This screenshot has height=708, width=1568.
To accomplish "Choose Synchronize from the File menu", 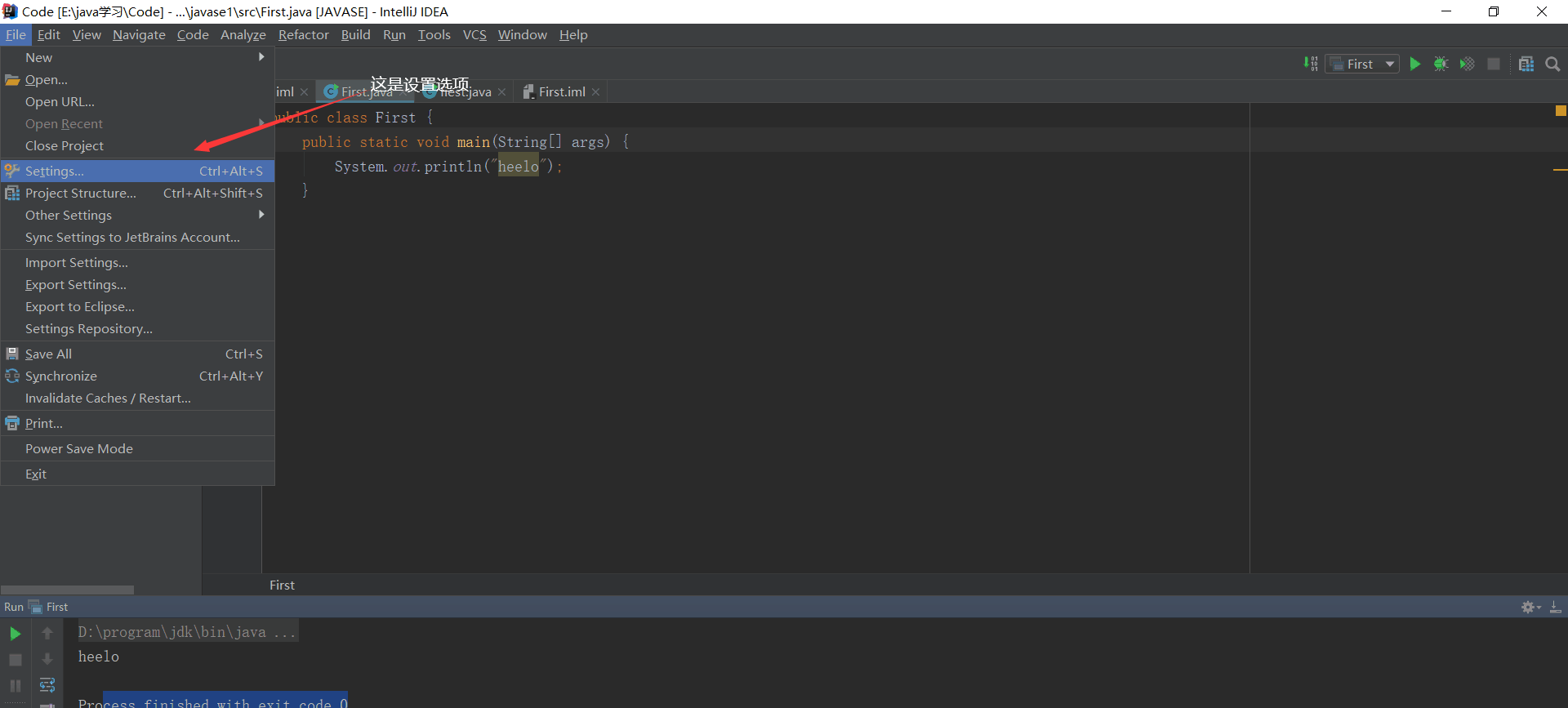I will point(137,376).
